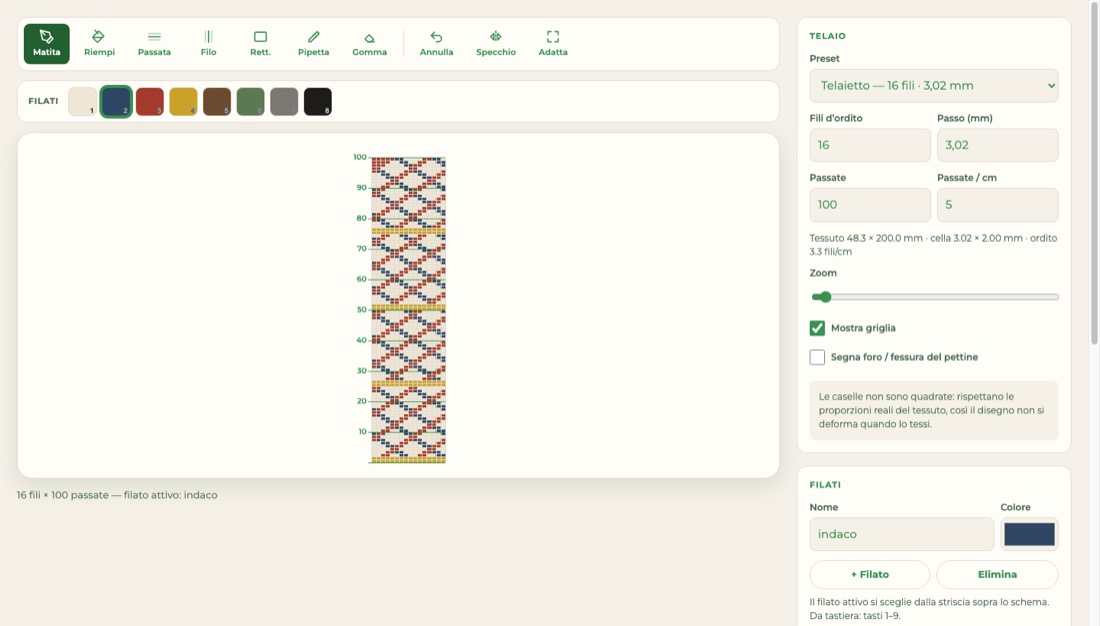The image size is (1100, 626).
Task: Toggle the Specchio mirror tool
Action: pyautogui.click(x=495, y=44)
